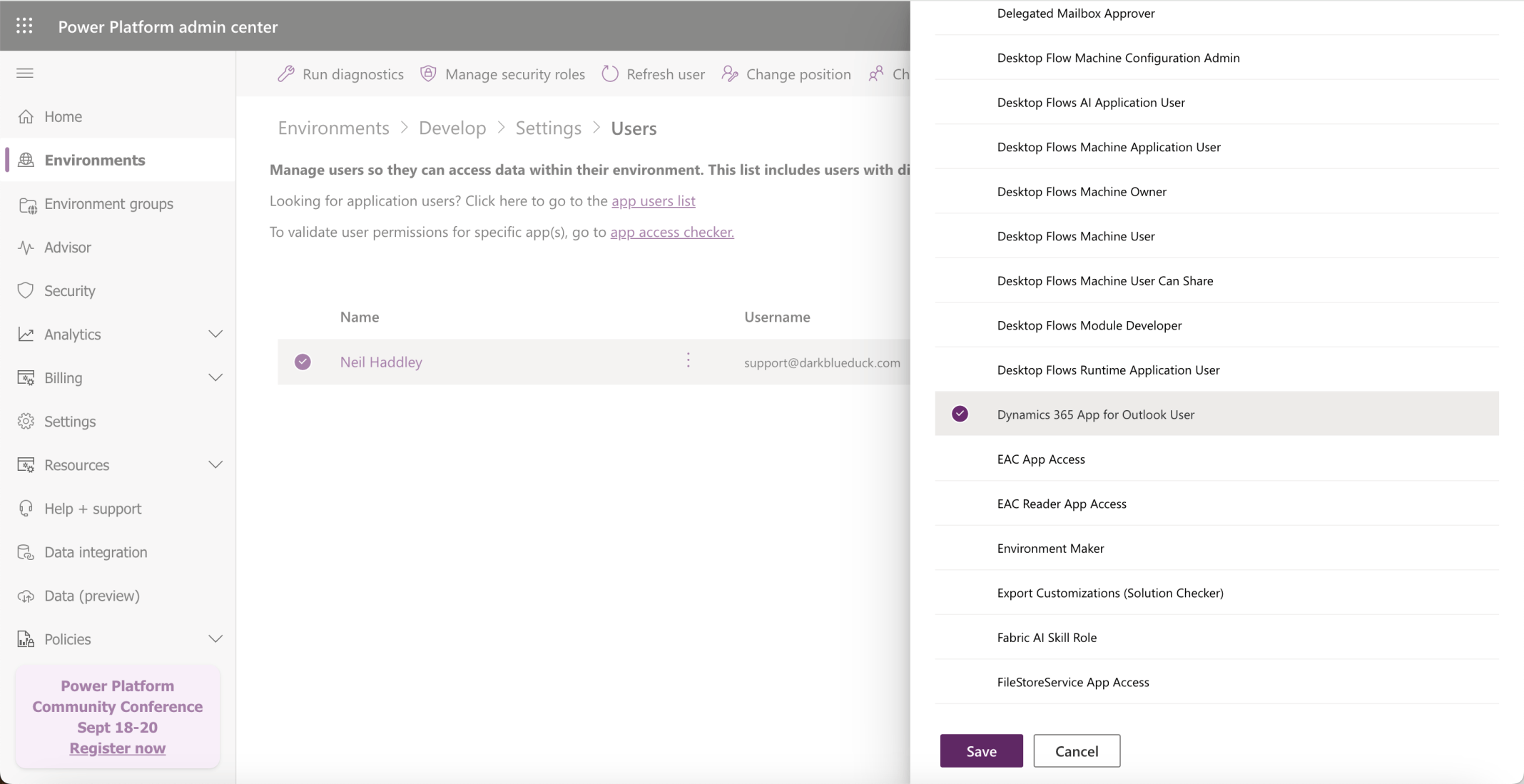Open the app launcher waffle icon

[x=24, y=25]
